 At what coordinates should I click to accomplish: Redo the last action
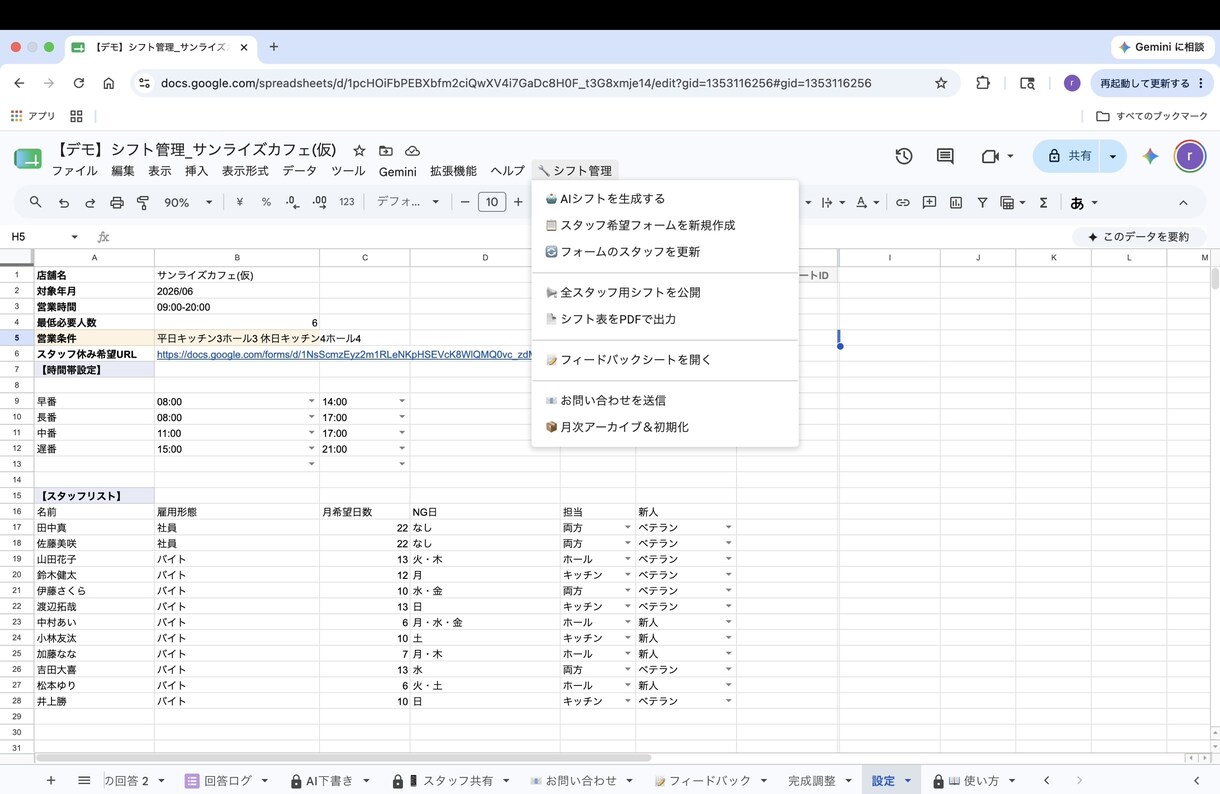pyautogui.click(x=90, y=202)
